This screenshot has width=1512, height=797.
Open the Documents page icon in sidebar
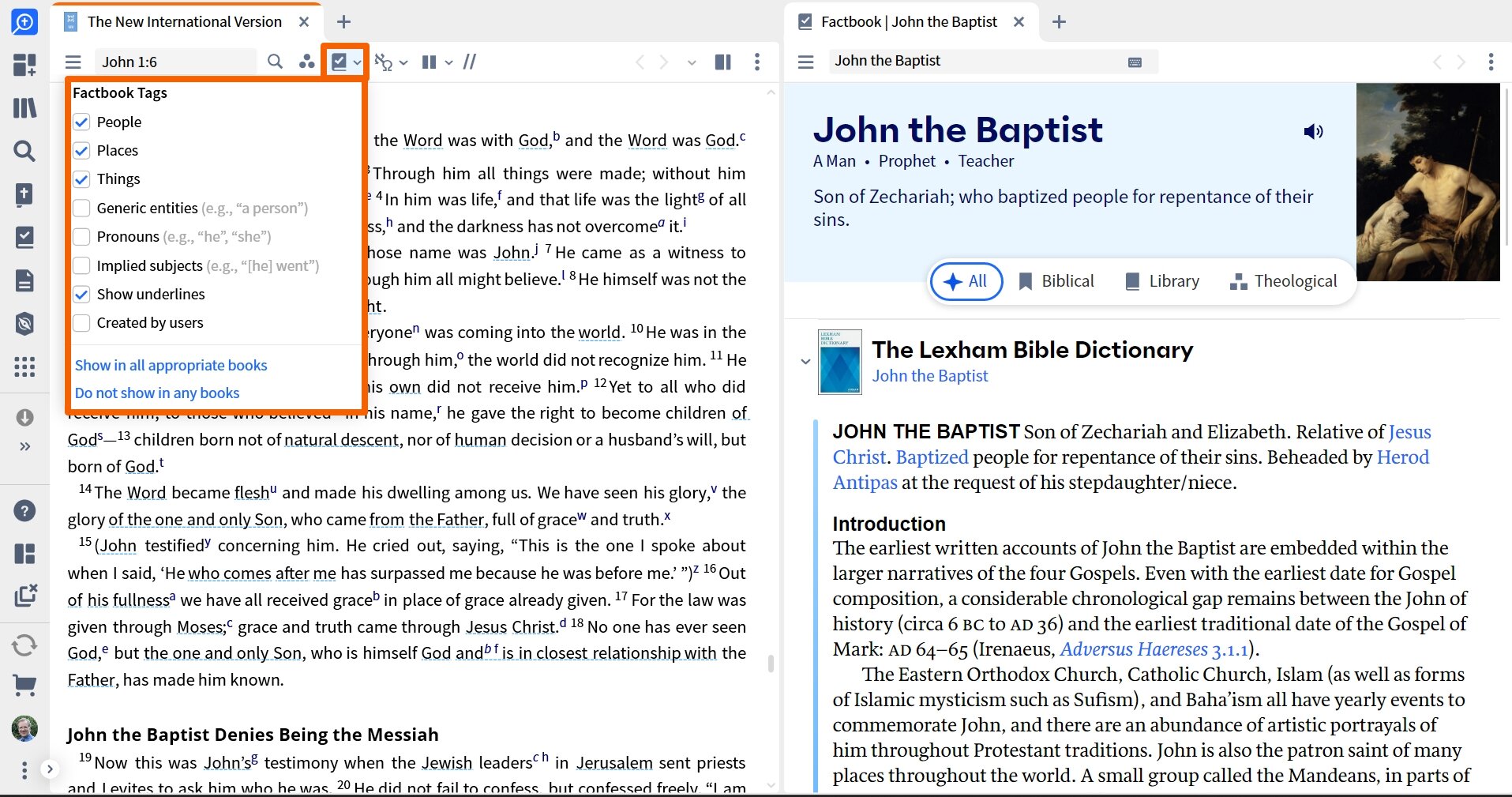tap(24, 280)
